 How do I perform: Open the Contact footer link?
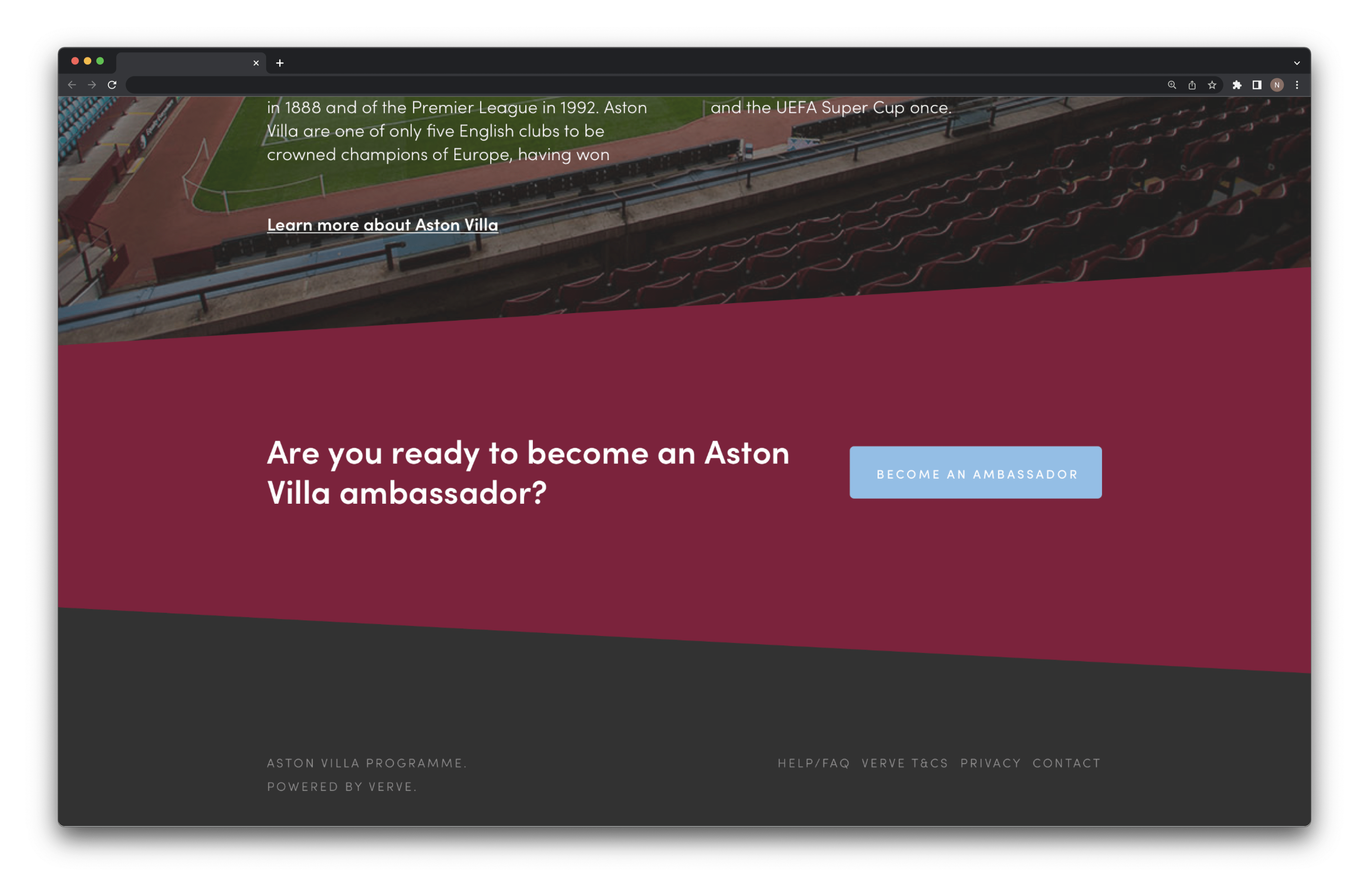1066,763
